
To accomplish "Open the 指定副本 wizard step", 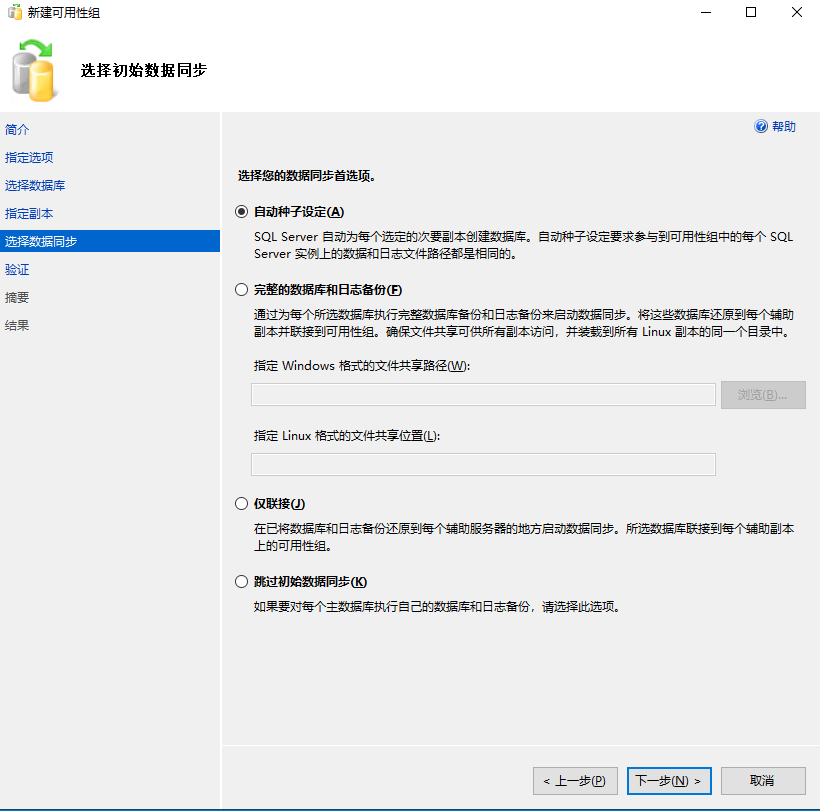I will (x=29, y=213).
